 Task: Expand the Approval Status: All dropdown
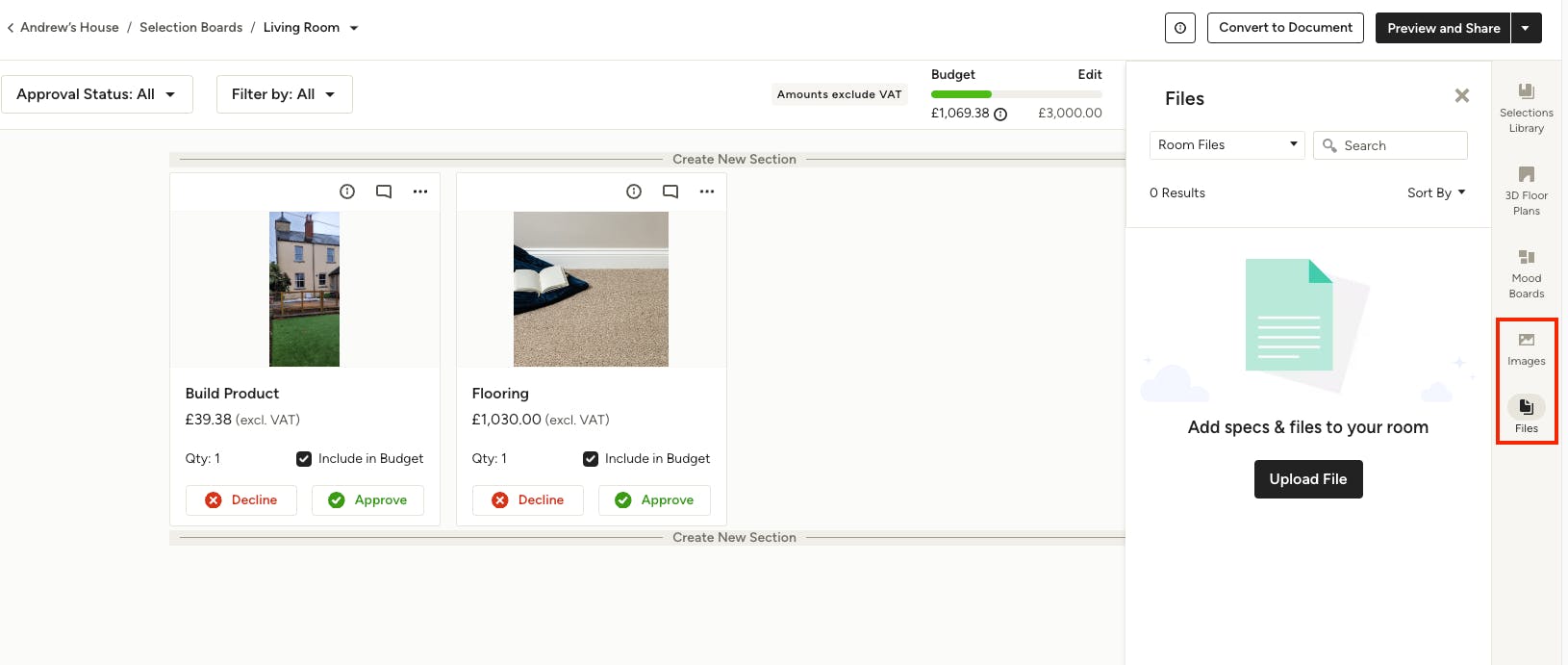coord(97,94)
